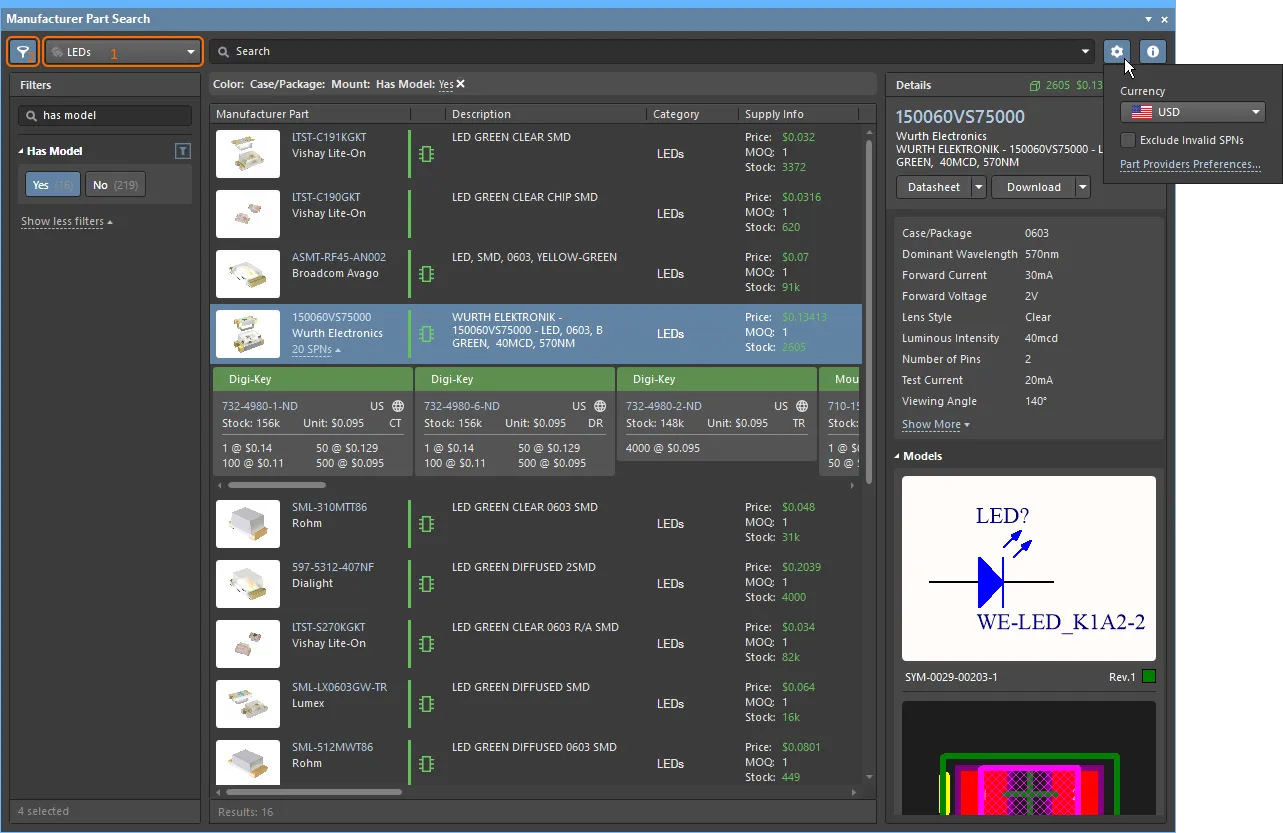Click Color filter label in filter bar

[x=228, y=84]
